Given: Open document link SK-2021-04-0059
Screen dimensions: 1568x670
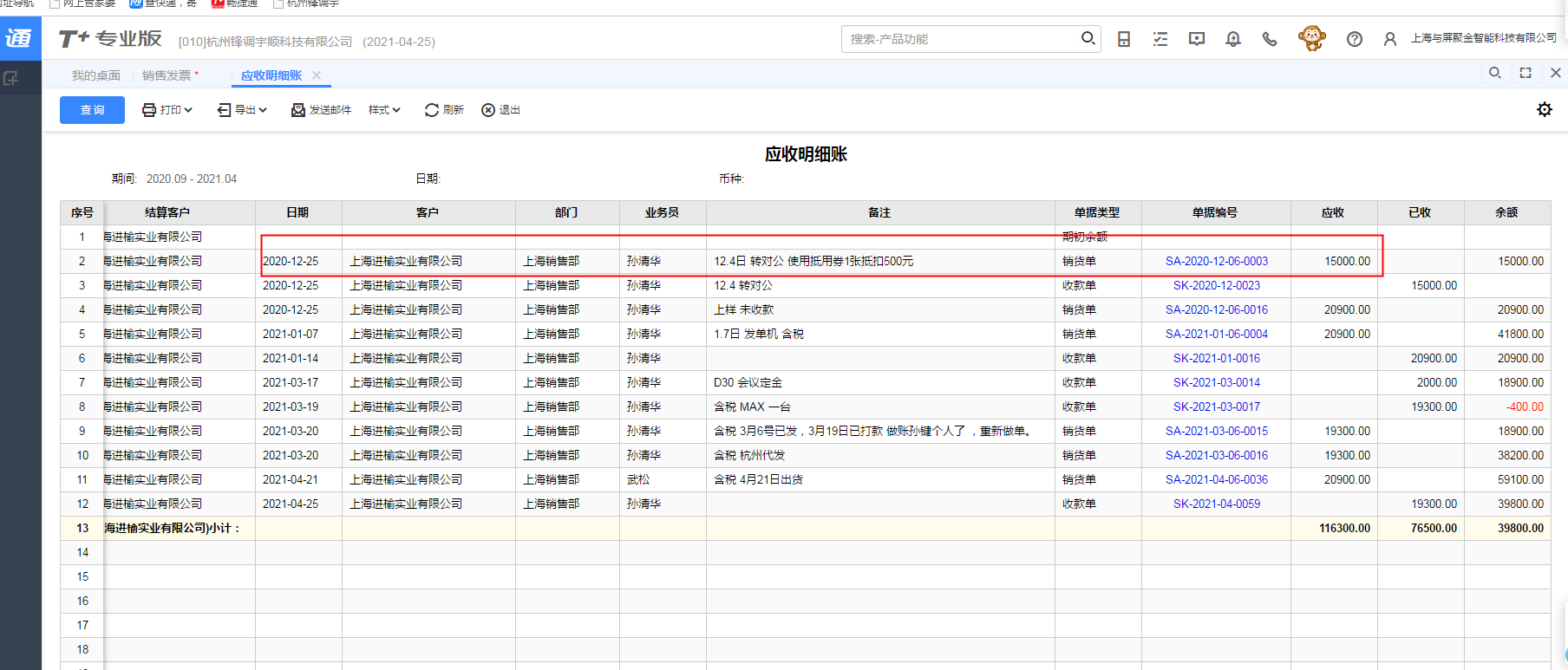Looking at the screenshot, I should (x=1216, y=504).
